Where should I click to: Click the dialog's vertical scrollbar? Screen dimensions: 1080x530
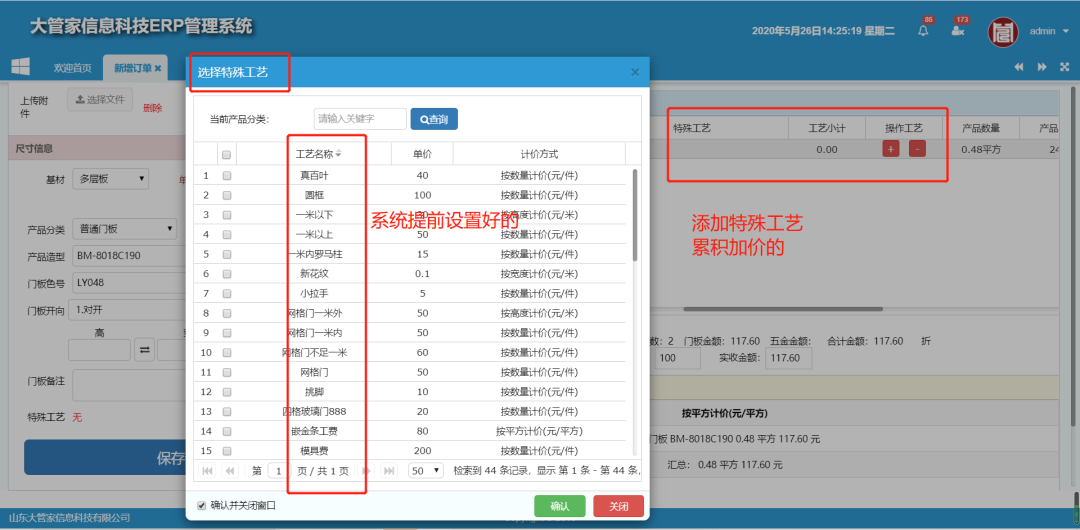click(x=634, y=215)
